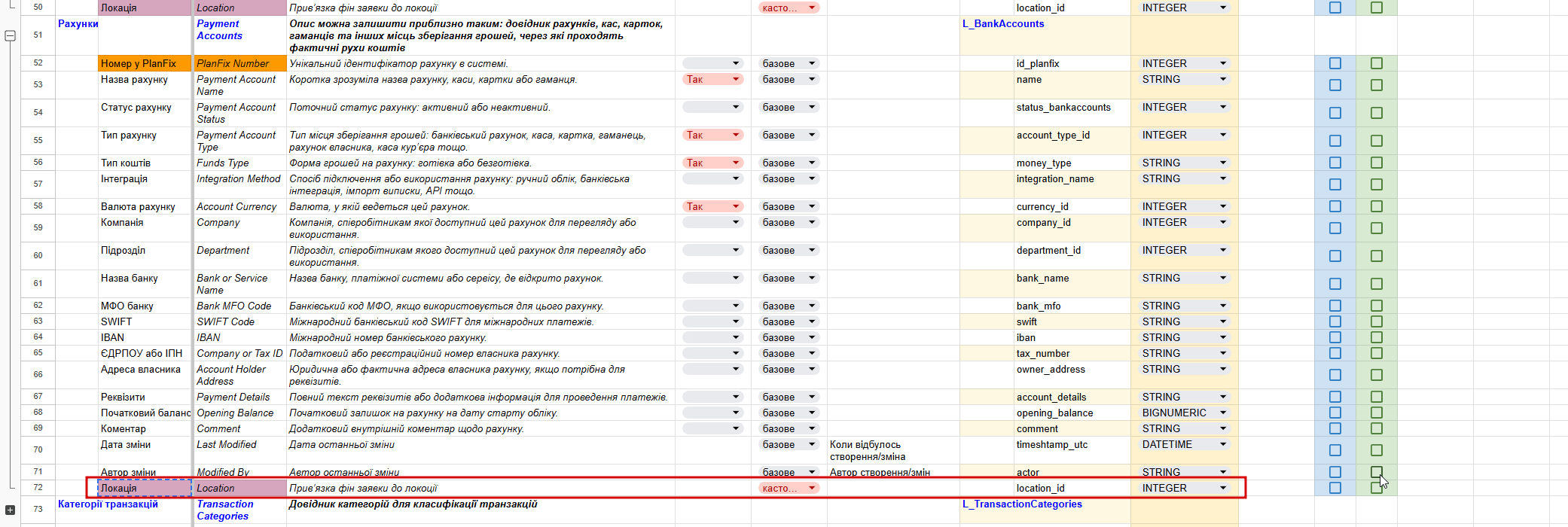Screen dimensions: 1568x527
Task: Tick the green-column checkbox in currency_id row
Action: [1377, 206]
